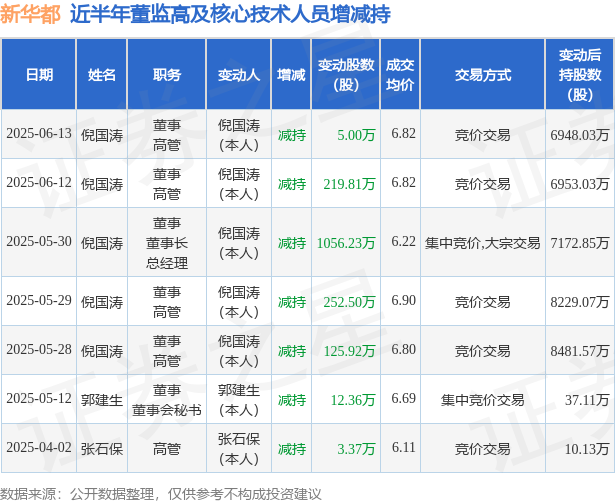Click the 董事 董事会秘书 position cell
Image resolution: width=615 pixels, height=503 pixels.
(x=167, y=400)
